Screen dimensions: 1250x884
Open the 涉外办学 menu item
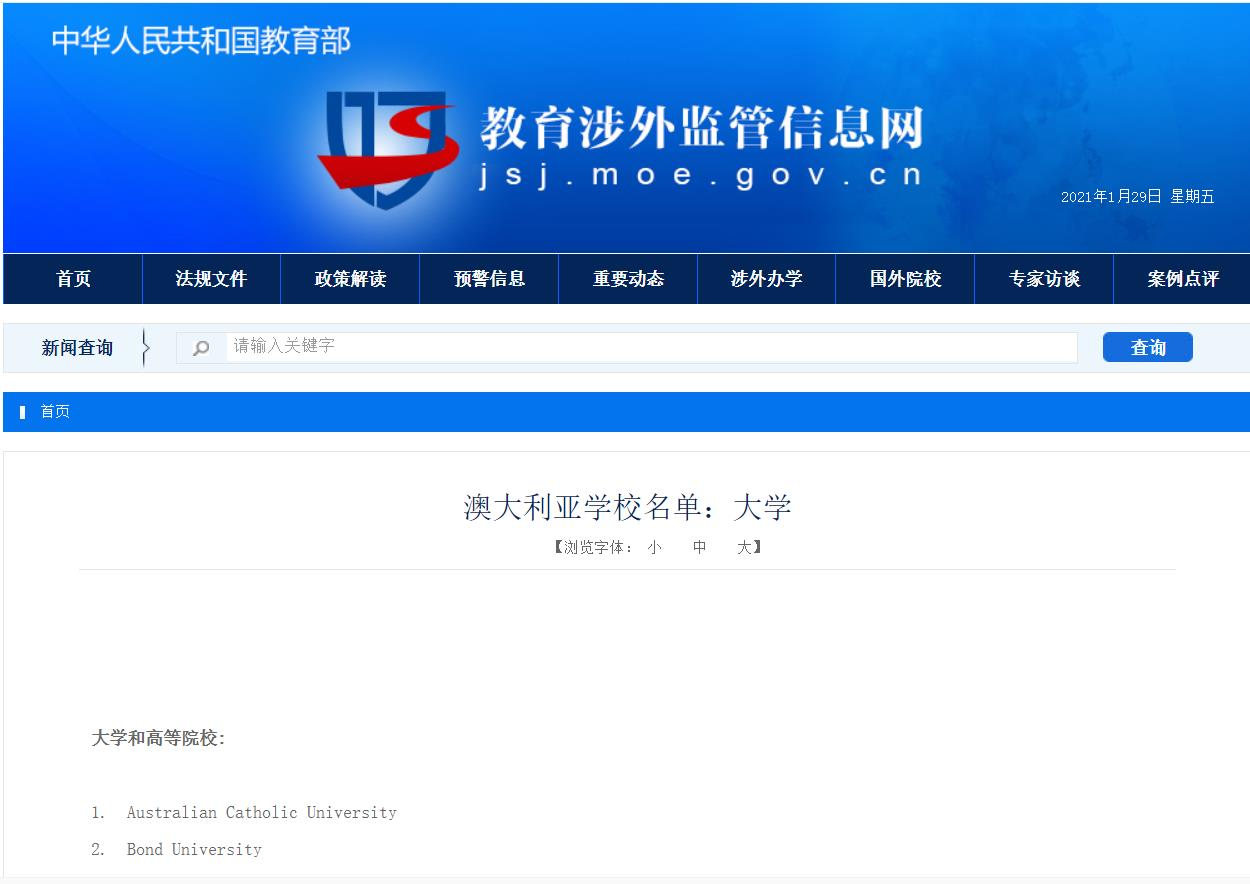click(767, 279)
